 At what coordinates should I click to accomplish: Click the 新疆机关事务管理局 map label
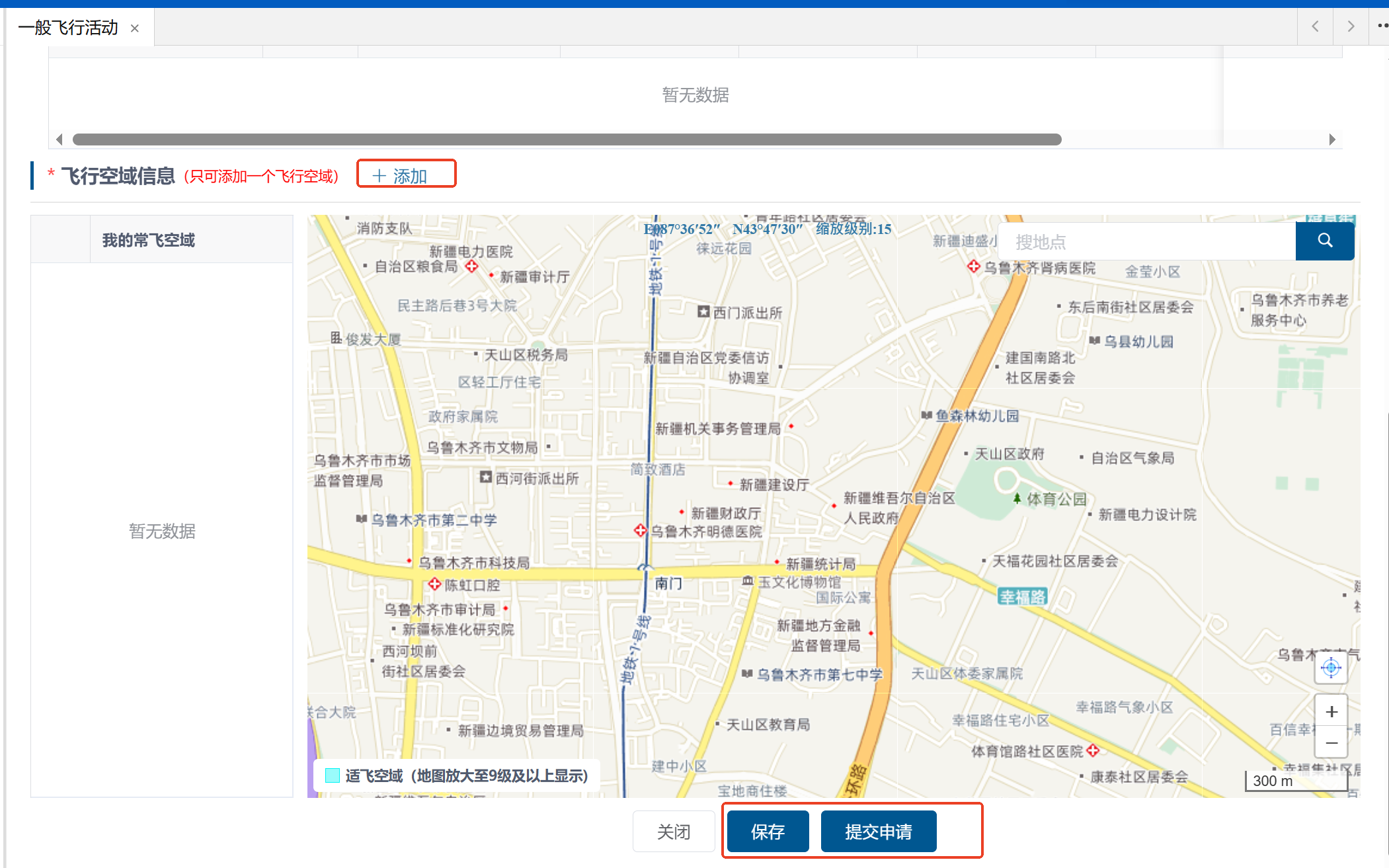[x=717, y=428]
